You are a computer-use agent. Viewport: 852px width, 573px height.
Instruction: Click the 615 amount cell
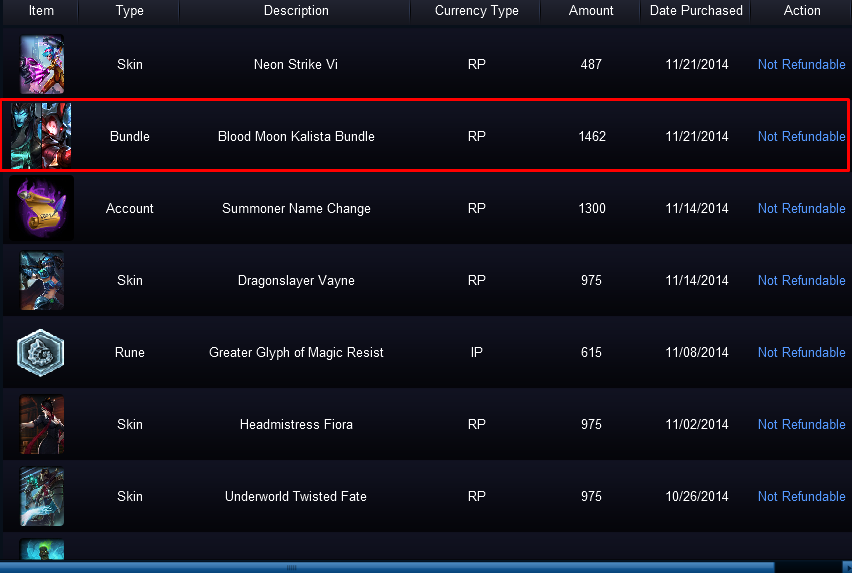(x=591, y=352)
